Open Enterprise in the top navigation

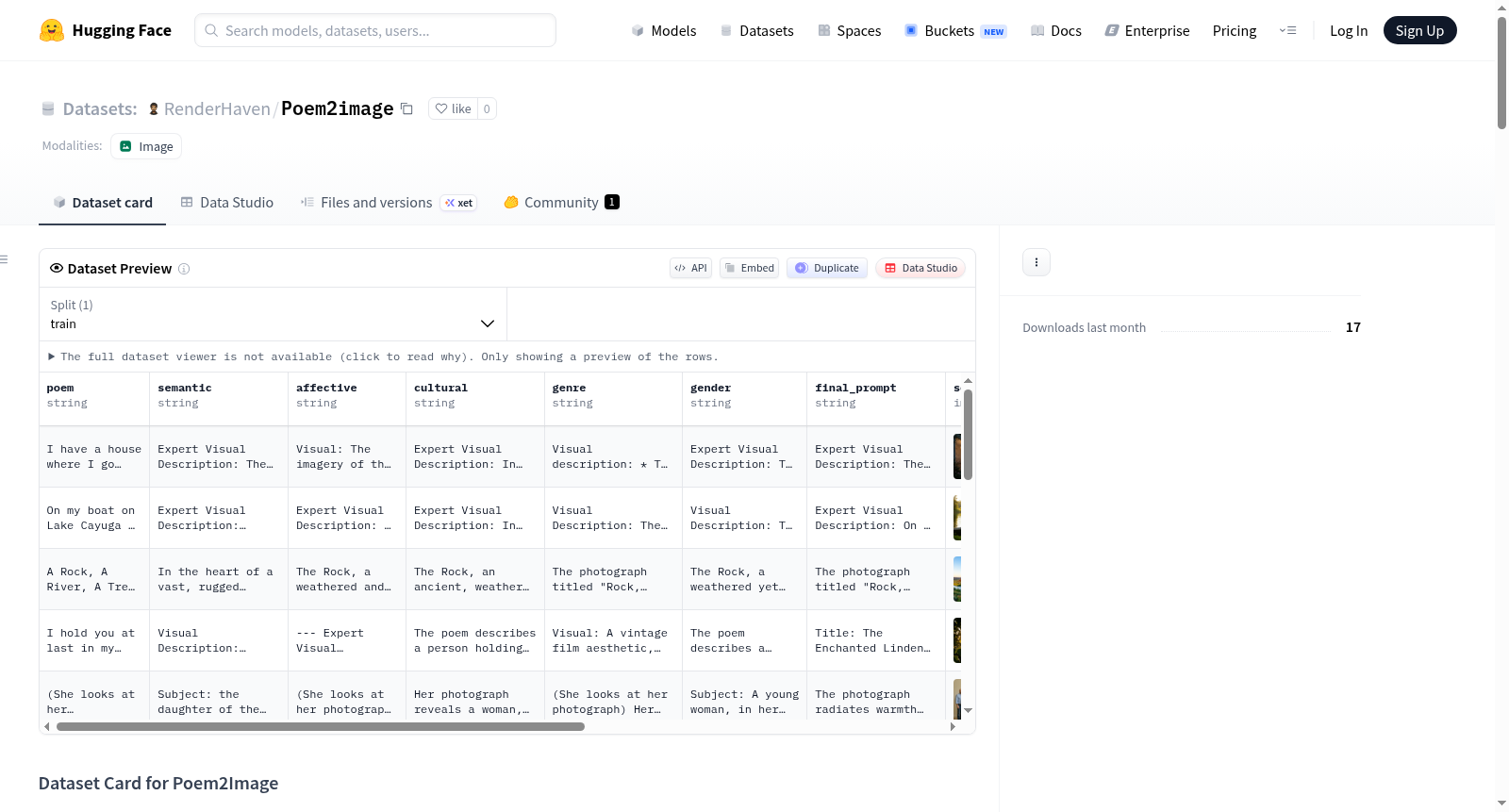1147,30
